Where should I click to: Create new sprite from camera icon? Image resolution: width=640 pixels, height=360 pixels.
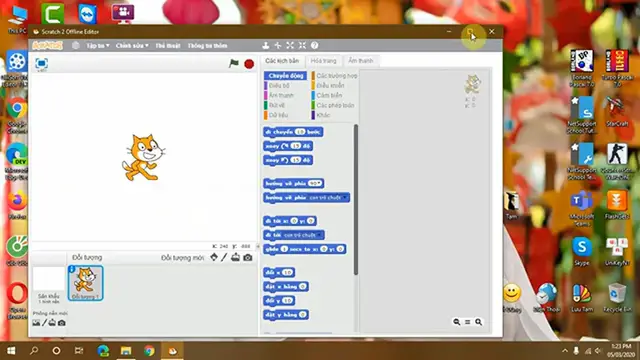[x=248, y=258]
